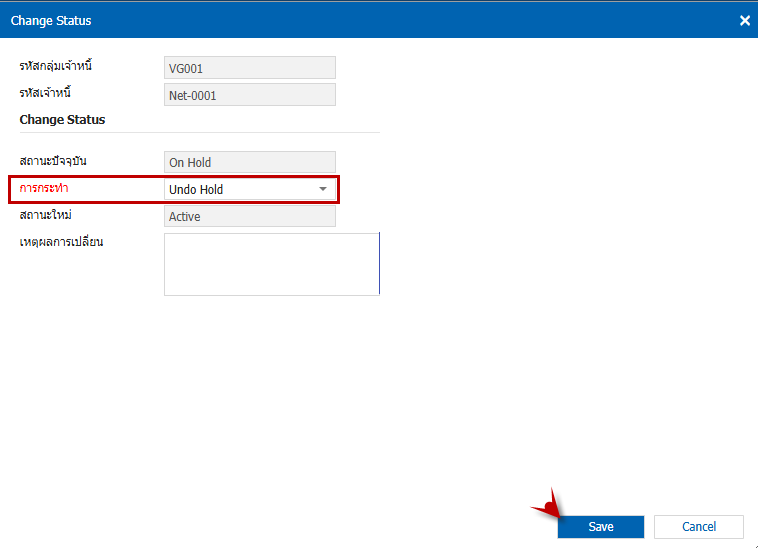Image resolution: width=758 pixels, height=548 pixels.
Task: Click the Save button
Action: coord(600,527)
